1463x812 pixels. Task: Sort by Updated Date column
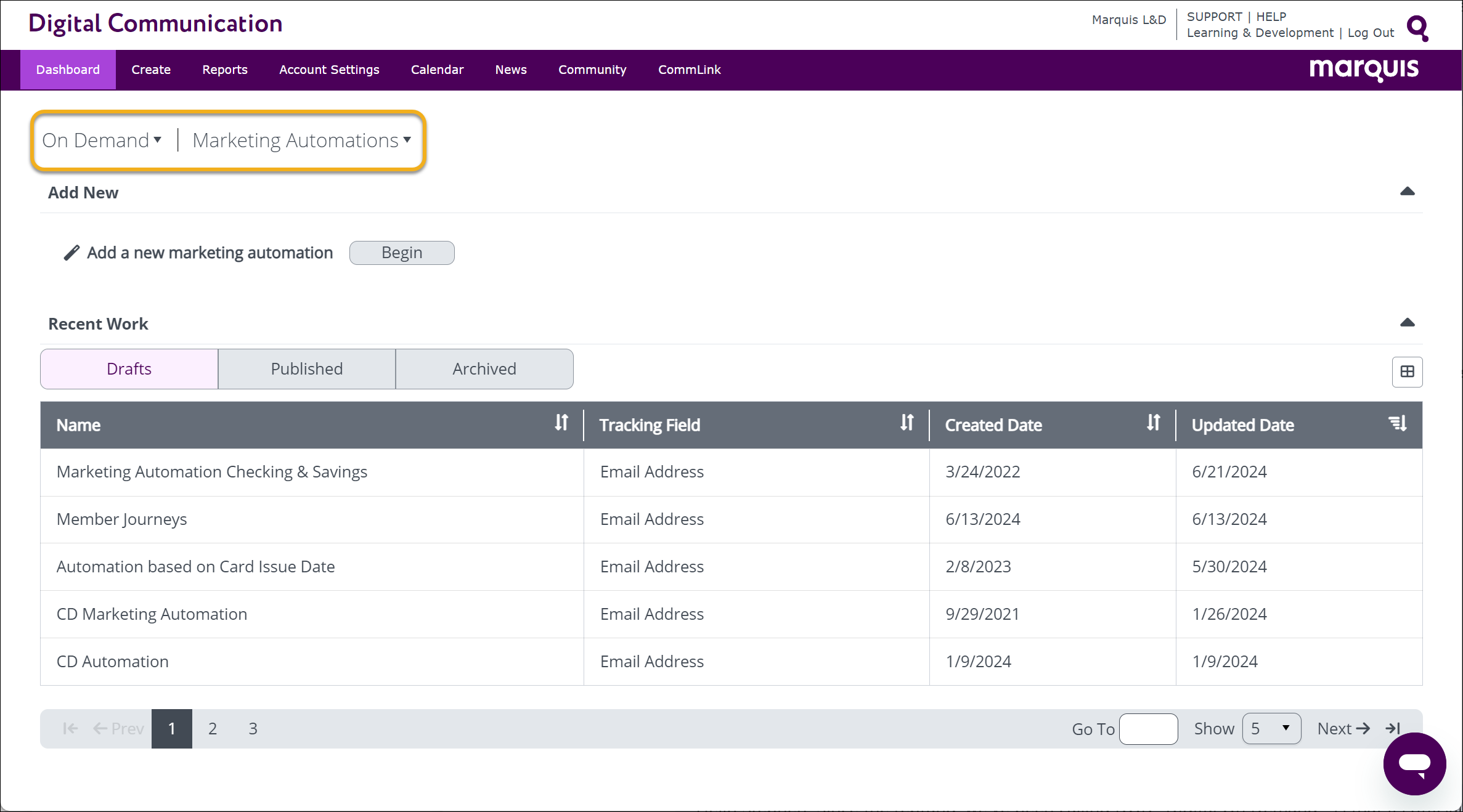click(x=1398, y=423)
